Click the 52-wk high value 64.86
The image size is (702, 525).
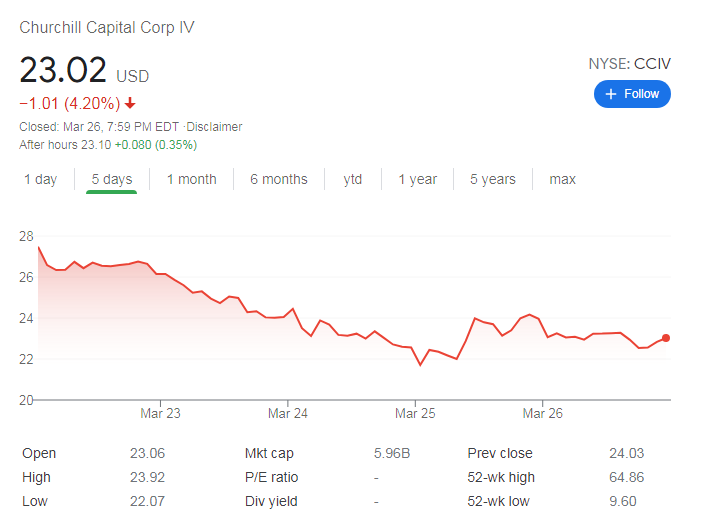(x=626, y=477)
